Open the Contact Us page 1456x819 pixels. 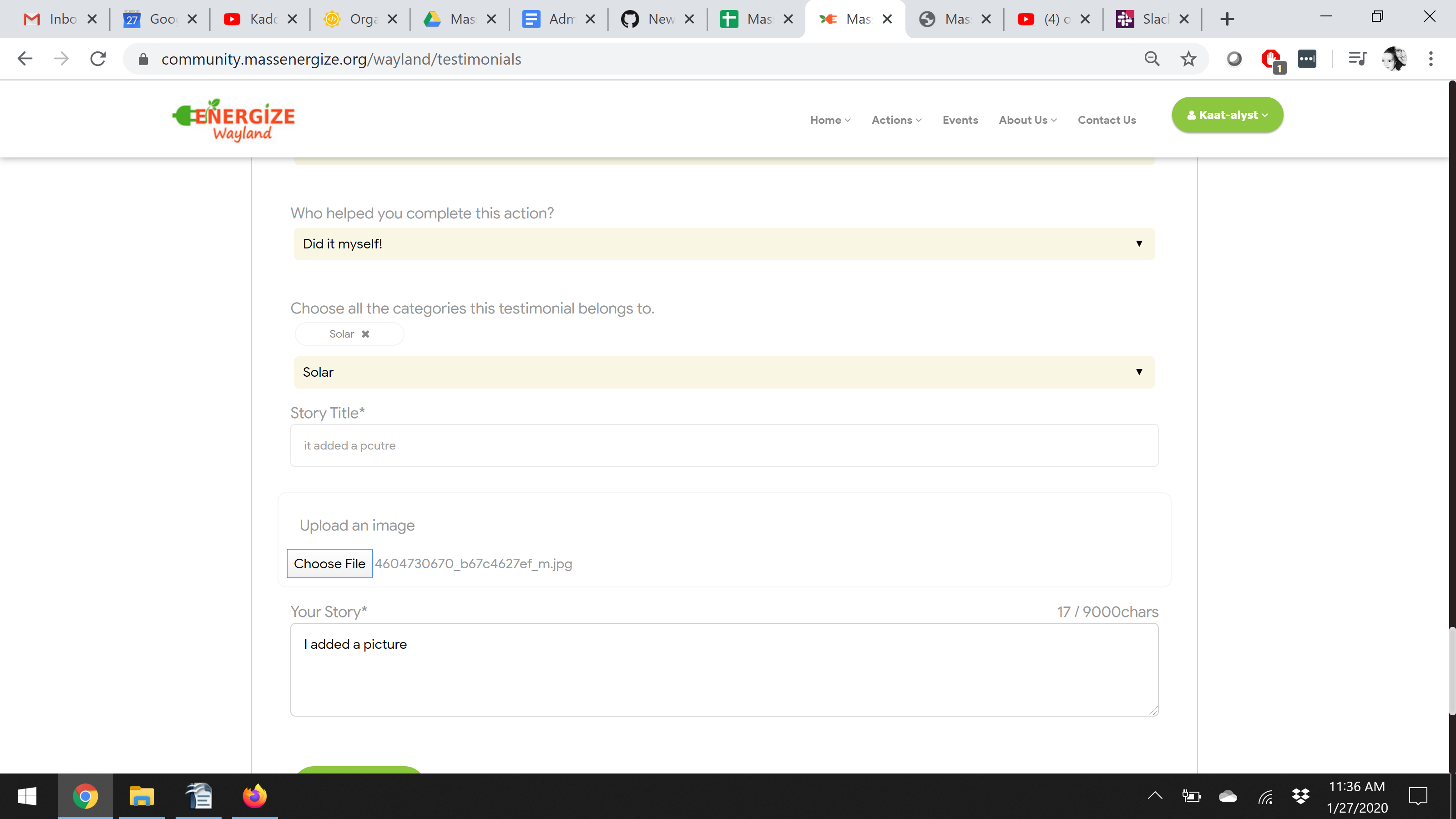point(1106,120)
